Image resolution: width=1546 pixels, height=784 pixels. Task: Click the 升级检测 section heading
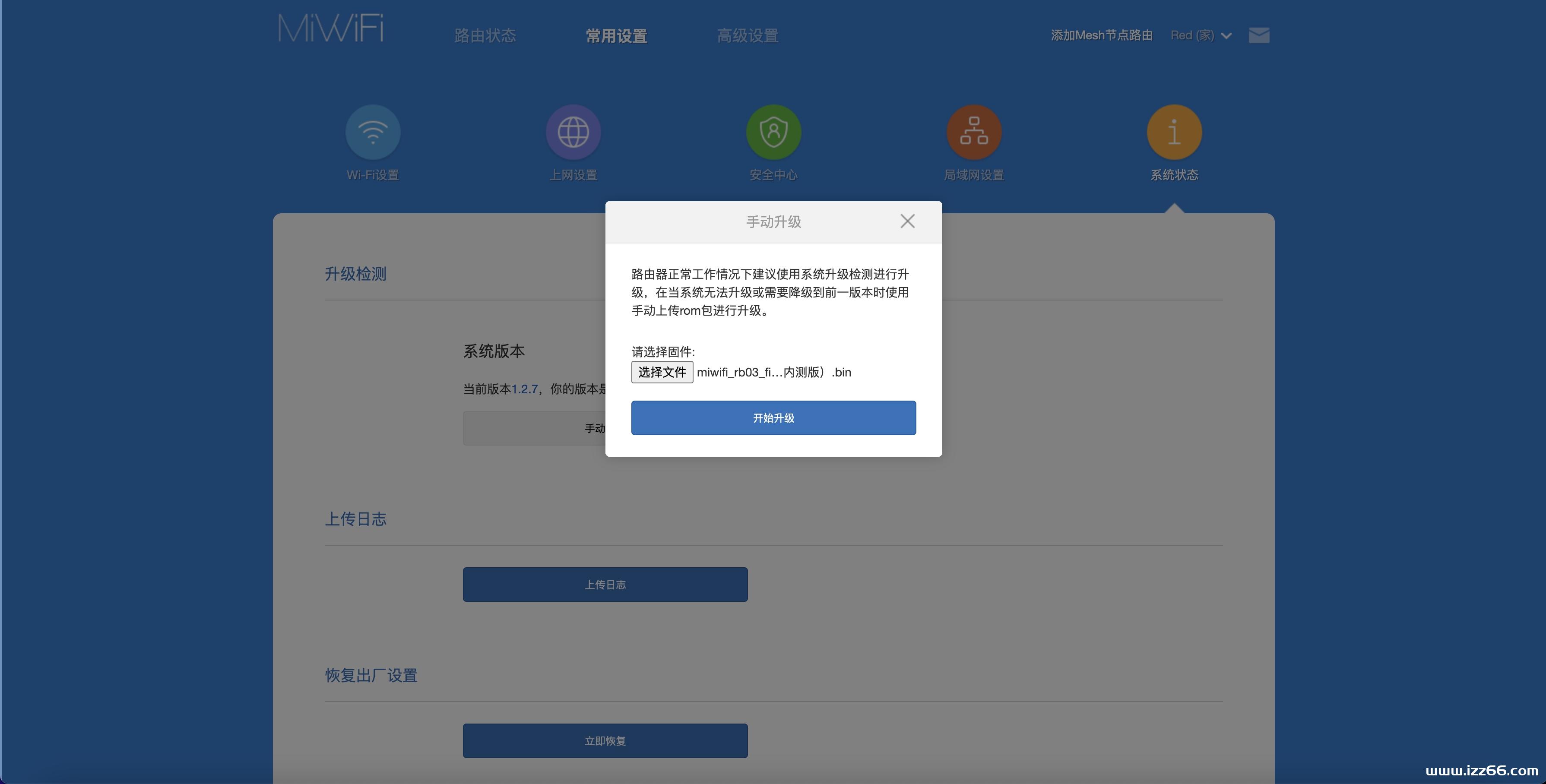click(x=356, y=274)
